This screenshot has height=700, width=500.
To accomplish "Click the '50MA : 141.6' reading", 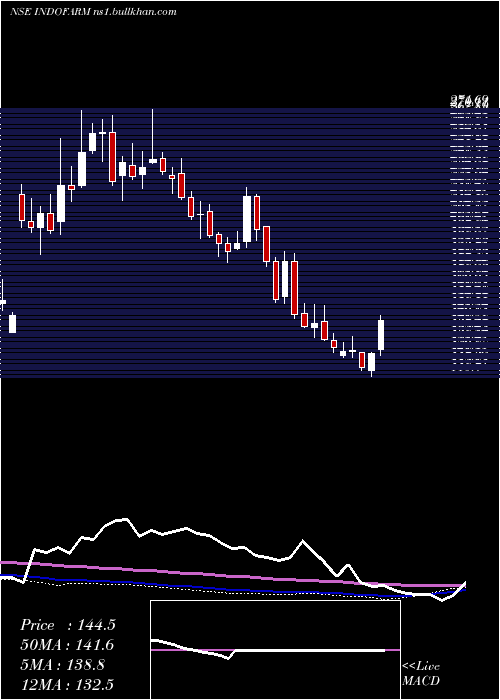I will (67, 645).
